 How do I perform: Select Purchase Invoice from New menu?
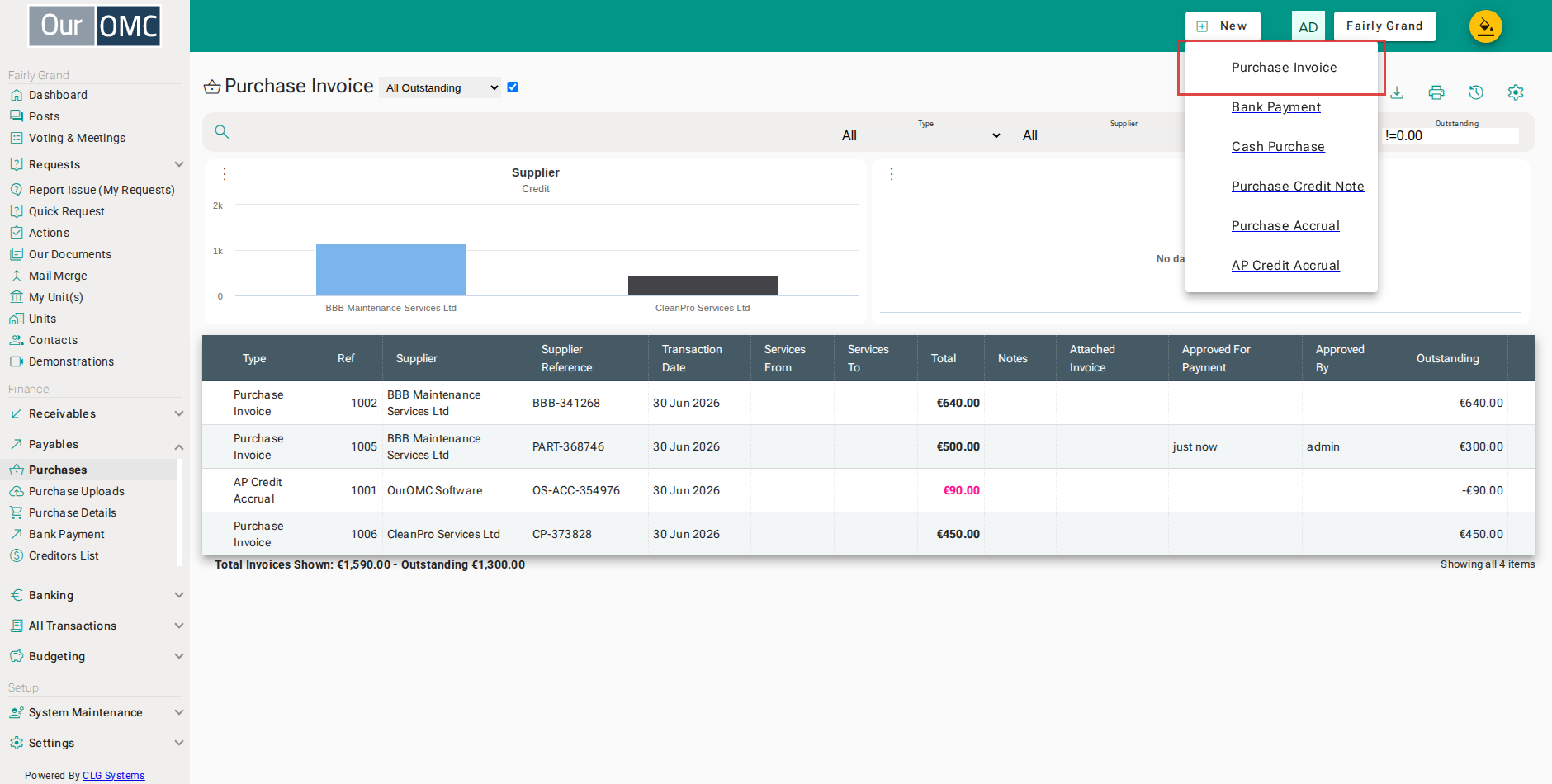[x=1284, y=68]
